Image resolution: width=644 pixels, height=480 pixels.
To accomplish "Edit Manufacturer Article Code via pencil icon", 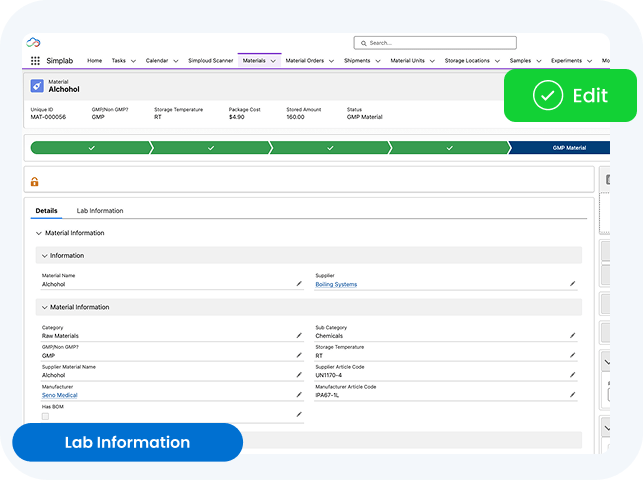I will click(x=573, y=395).
